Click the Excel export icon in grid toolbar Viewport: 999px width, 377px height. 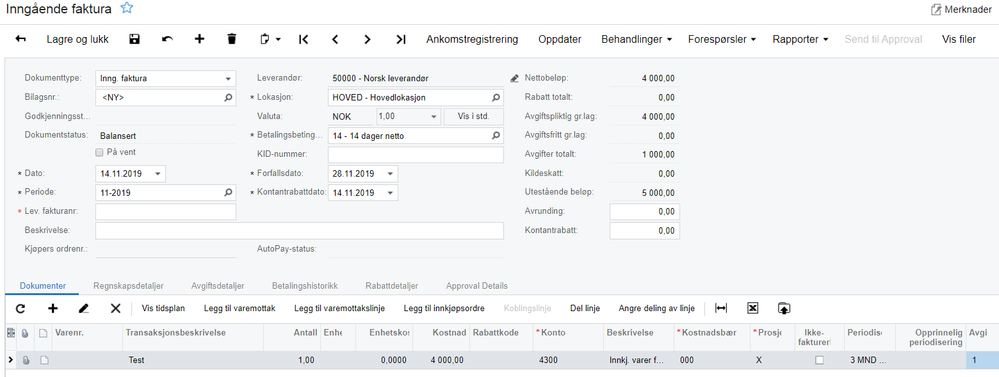(752, 308)
